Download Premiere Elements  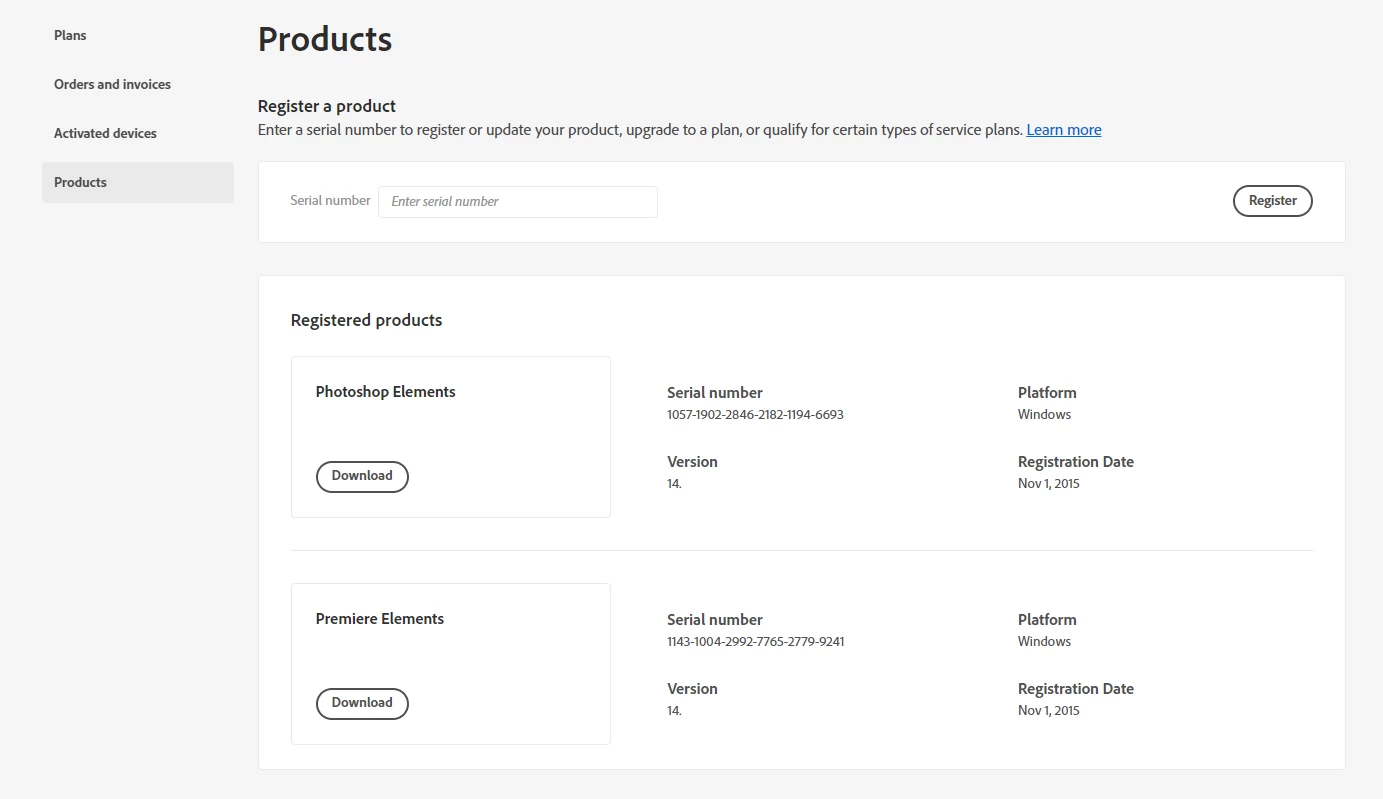coord(362,704)
